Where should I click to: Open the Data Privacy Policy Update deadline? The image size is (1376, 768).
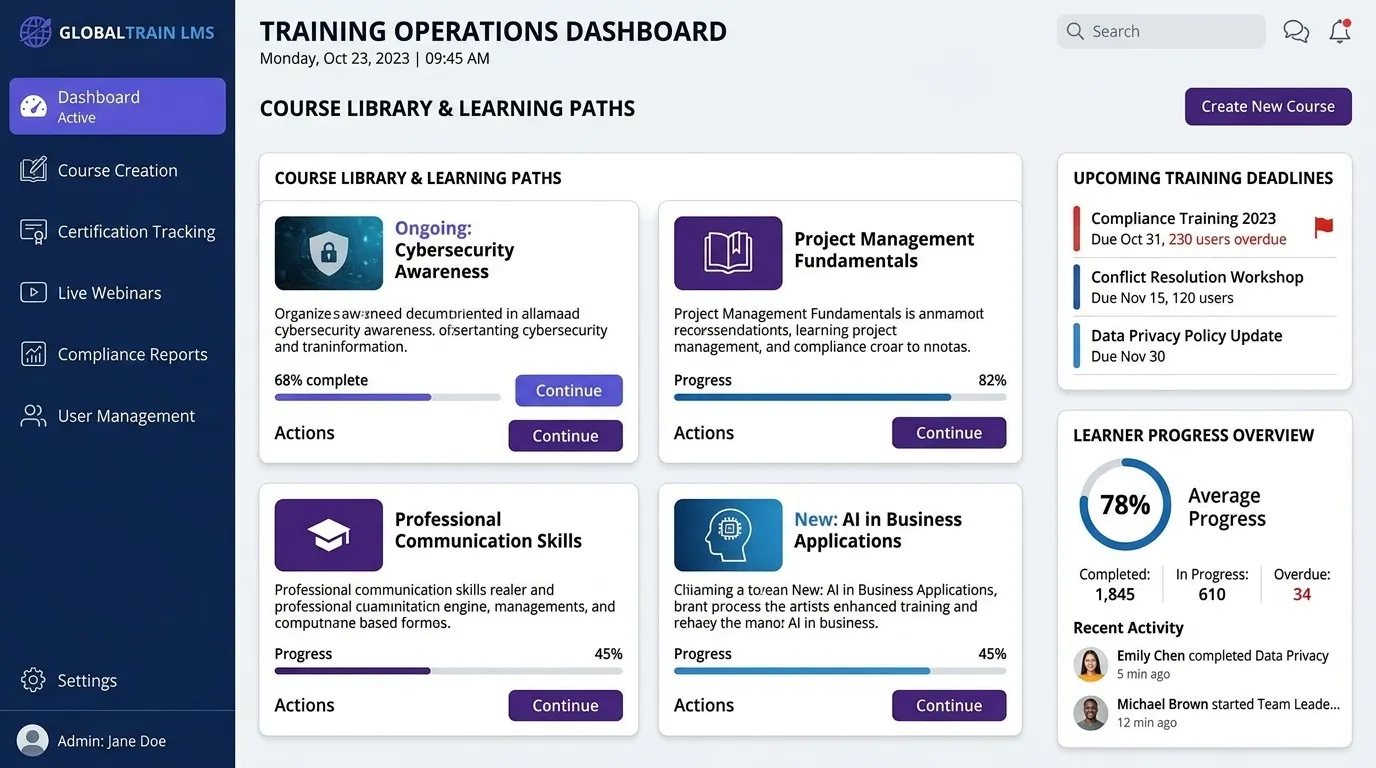click(1204, 345)
